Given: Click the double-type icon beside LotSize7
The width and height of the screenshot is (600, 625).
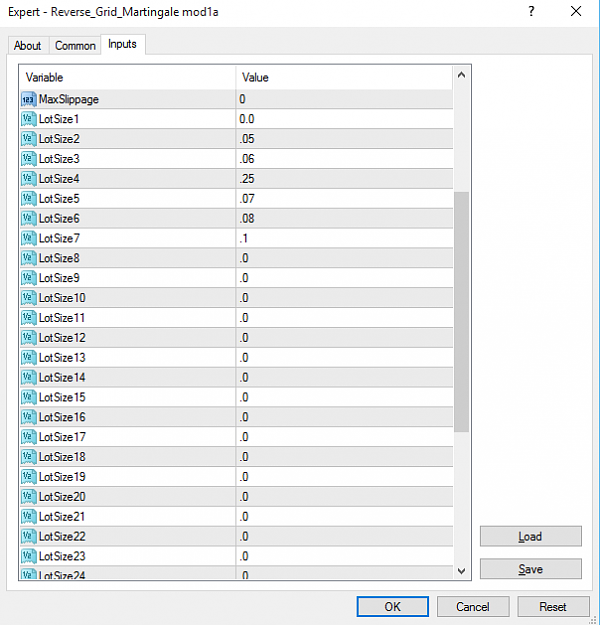Looking at the screenshot, I should click(28, 238).
